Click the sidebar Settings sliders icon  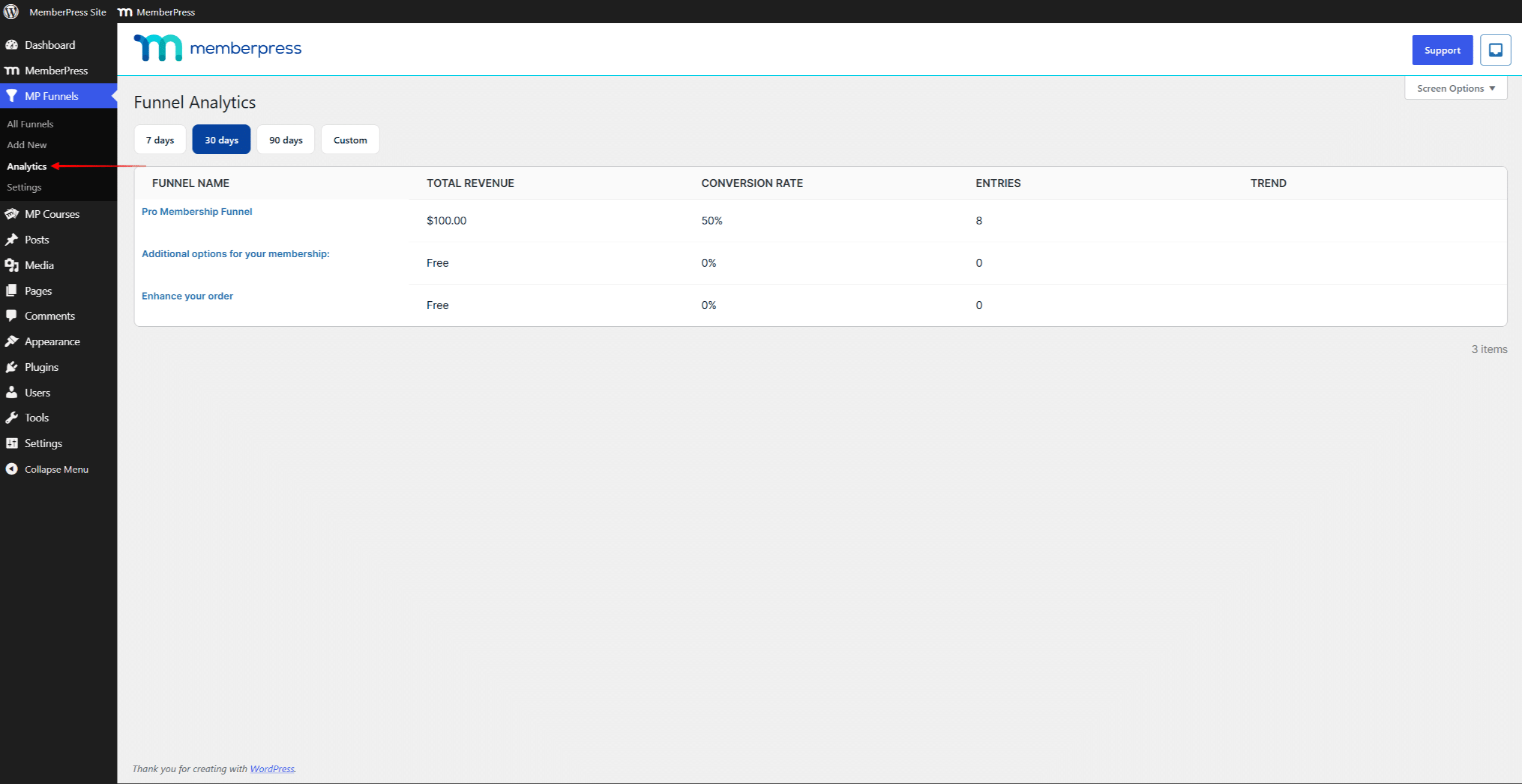(11, 443)
